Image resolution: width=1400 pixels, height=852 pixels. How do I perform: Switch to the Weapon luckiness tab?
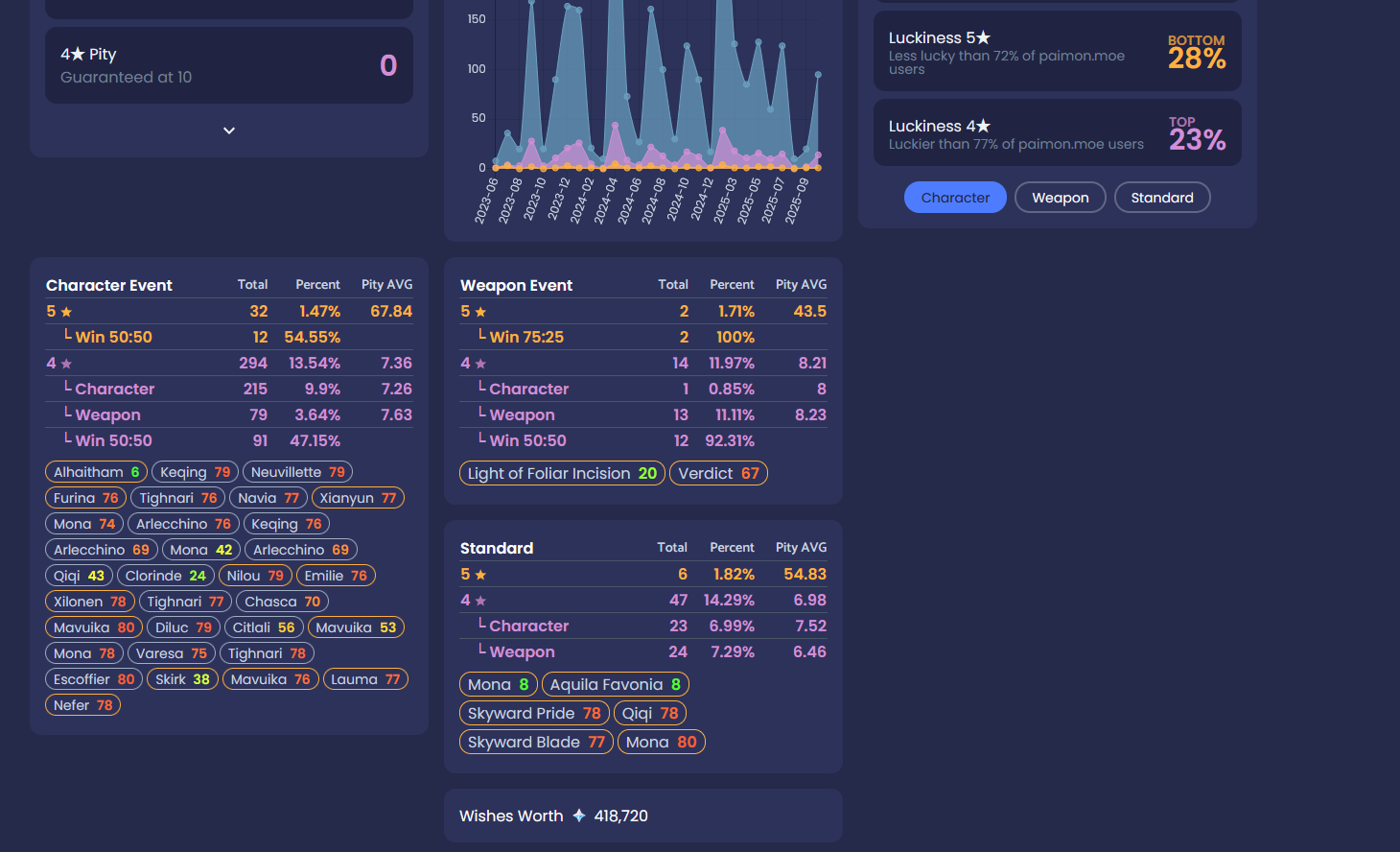pos(1061,198)
